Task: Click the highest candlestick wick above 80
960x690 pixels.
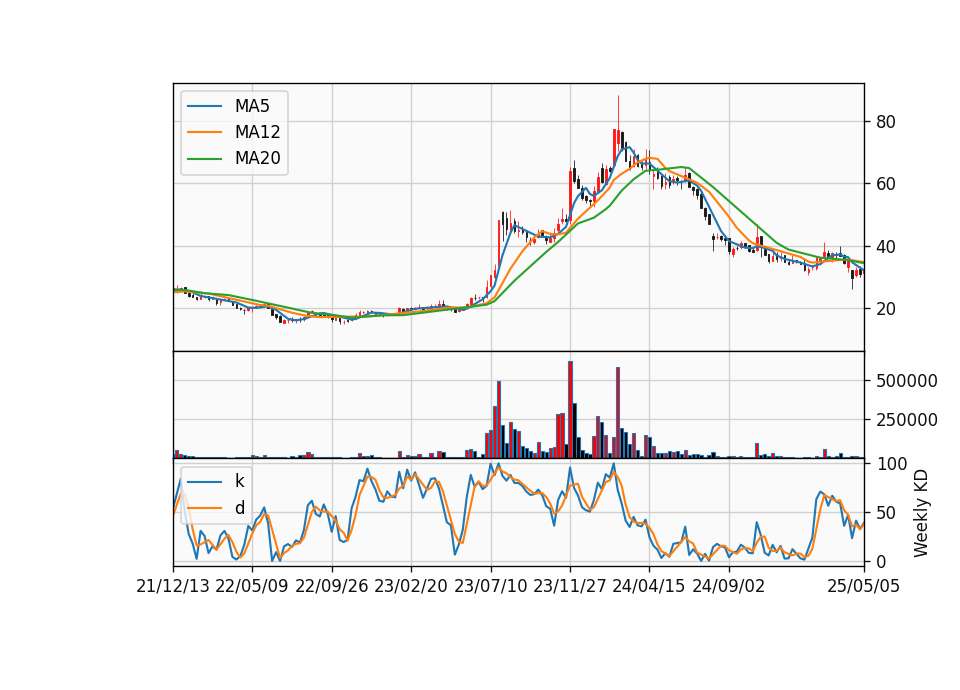Action: (618, 113)
